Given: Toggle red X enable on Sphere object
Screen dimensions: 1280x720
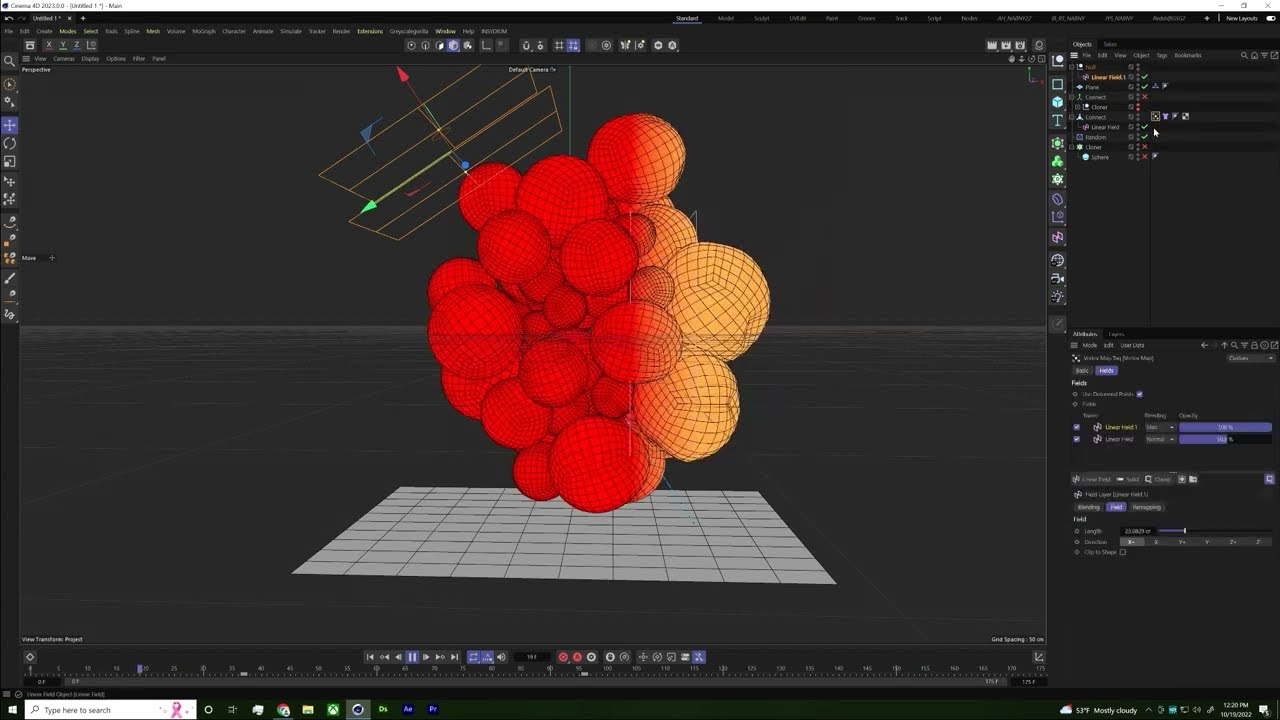Looking at the screenshot, I should pyautogui.click(x=1145, y=157).
